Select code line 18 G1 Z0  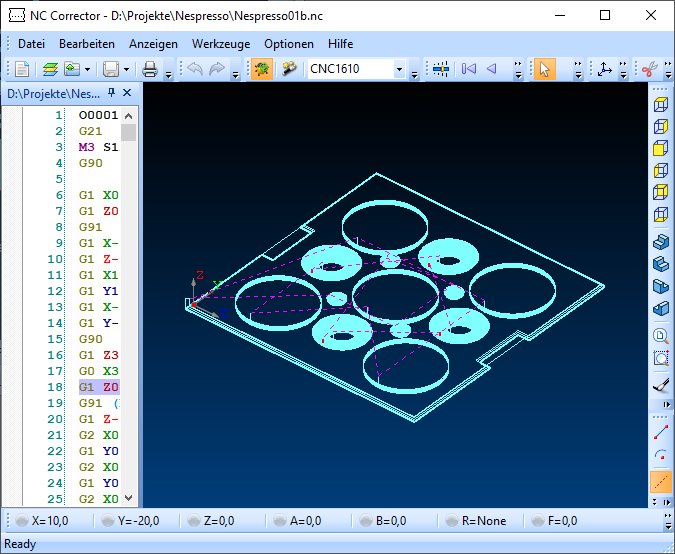[x=98, y=387]
